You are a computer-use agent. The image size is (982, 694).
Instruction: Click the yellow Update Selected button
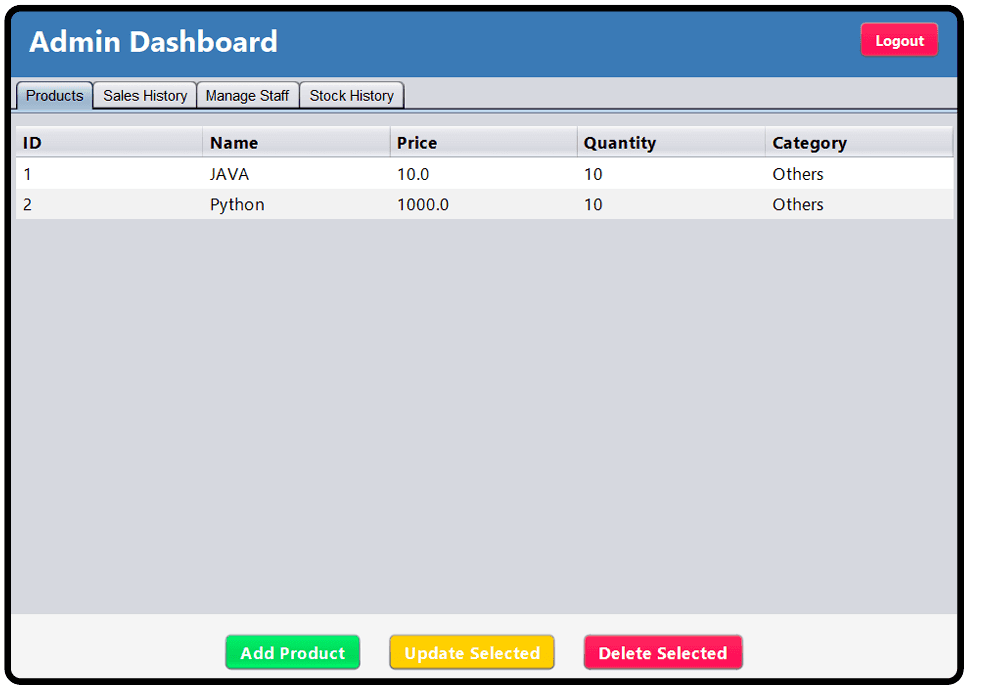471,653
